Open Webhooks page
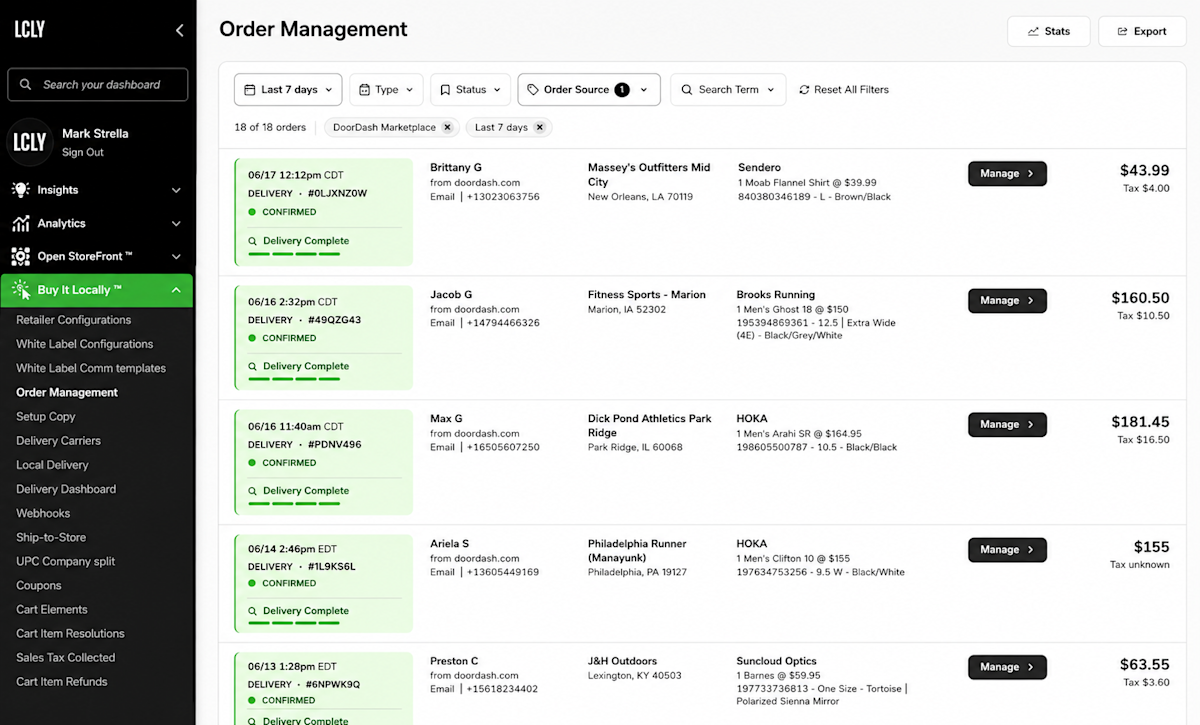This screenshot has width=1200, height=725. (x=43, y=513)
